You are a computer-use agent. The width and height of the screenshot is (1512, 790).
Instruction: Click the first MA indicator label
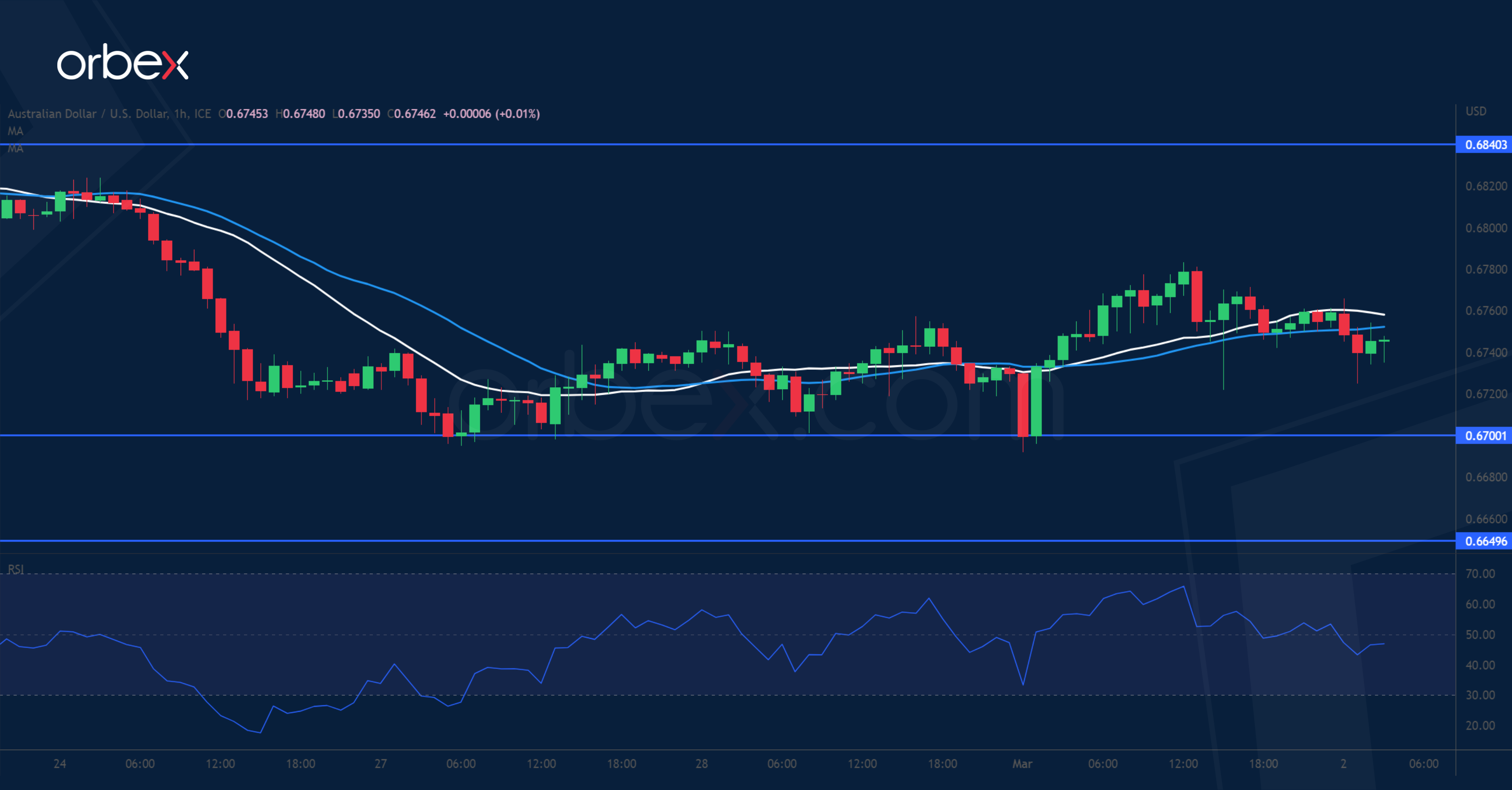click(x=15, y=131)
